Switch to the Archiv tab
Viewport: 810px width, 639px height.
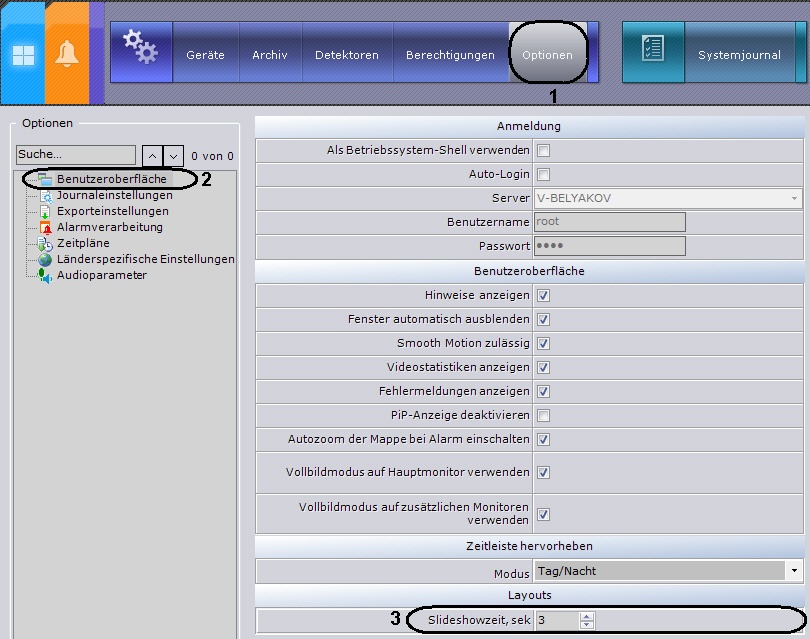270,55
